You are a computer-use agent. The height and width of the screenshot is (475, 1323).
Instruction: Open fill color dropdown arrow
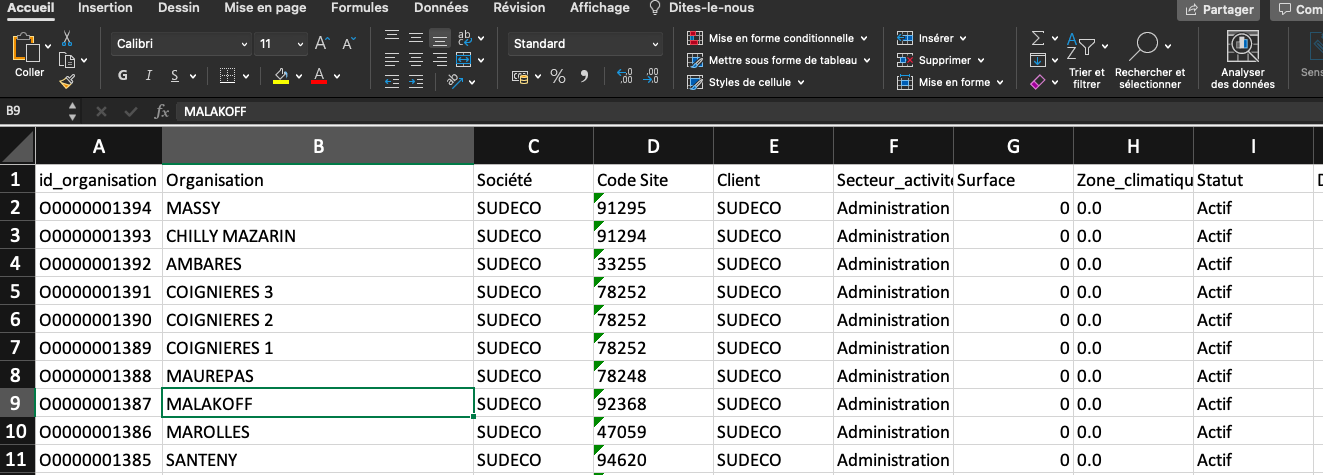click(298, 76)
